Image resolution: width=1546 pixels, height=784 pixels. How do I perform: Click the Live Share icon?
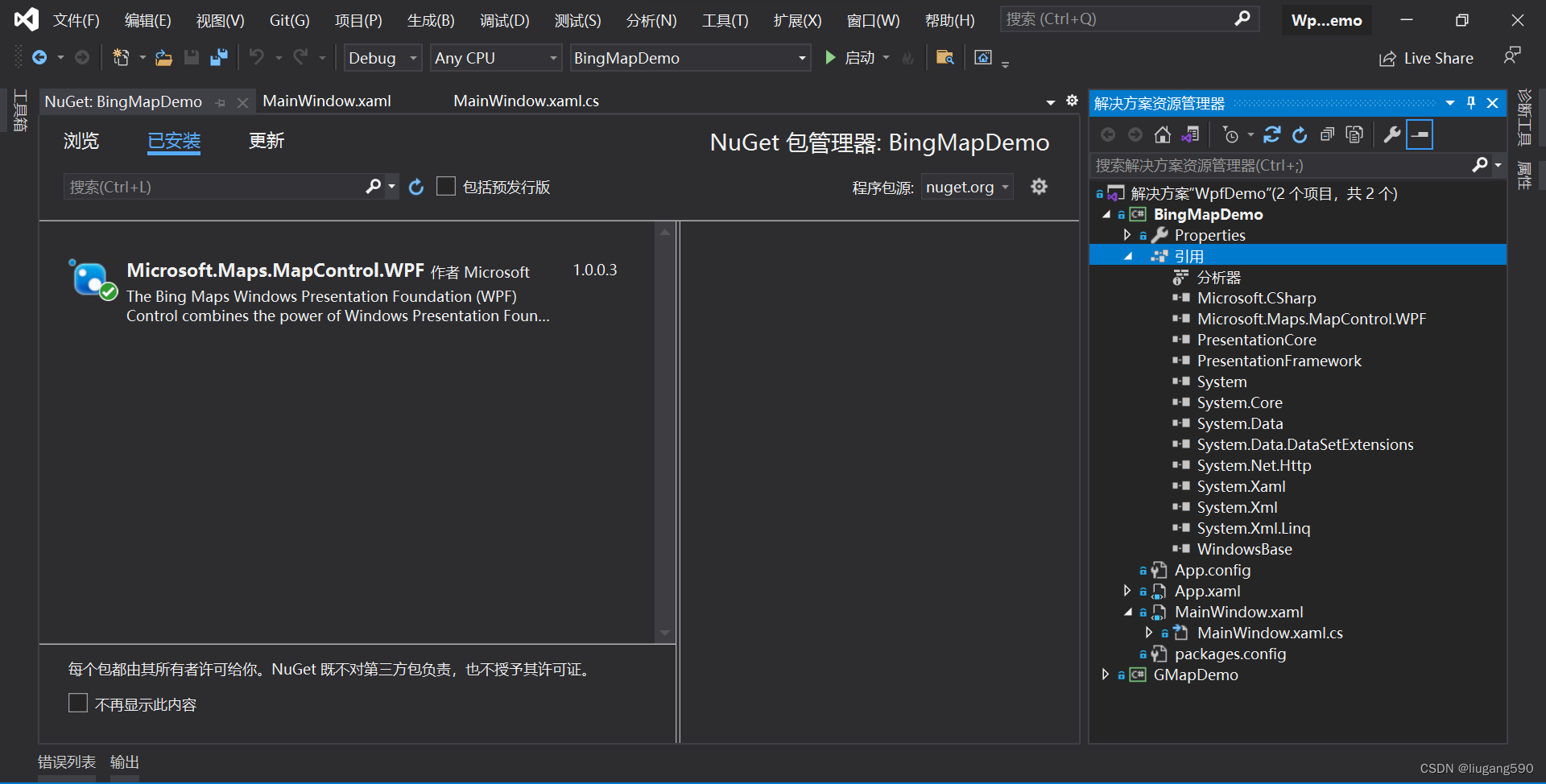pyautogui.click(x=1387, y=59)
